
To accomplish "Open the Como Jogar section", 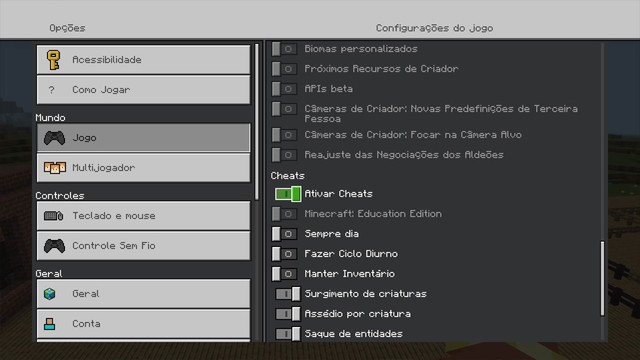I will point(143,90).
